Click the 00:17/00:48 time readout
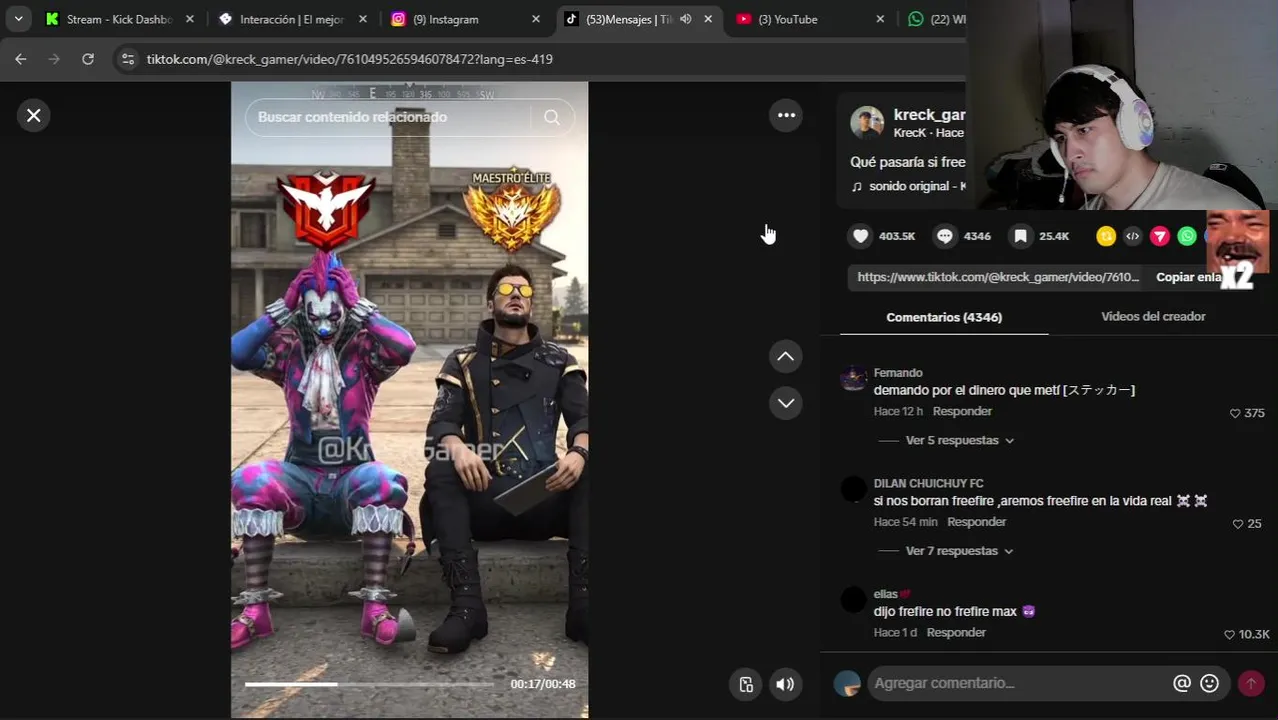This screenshot has height=720, width=1278. (x=543, y=684)
